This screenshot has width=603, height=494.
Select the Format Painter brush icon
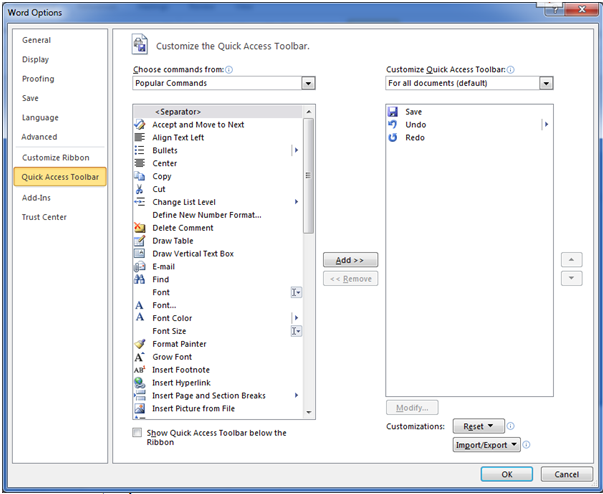pyautogui.click(x=140, y=344)
